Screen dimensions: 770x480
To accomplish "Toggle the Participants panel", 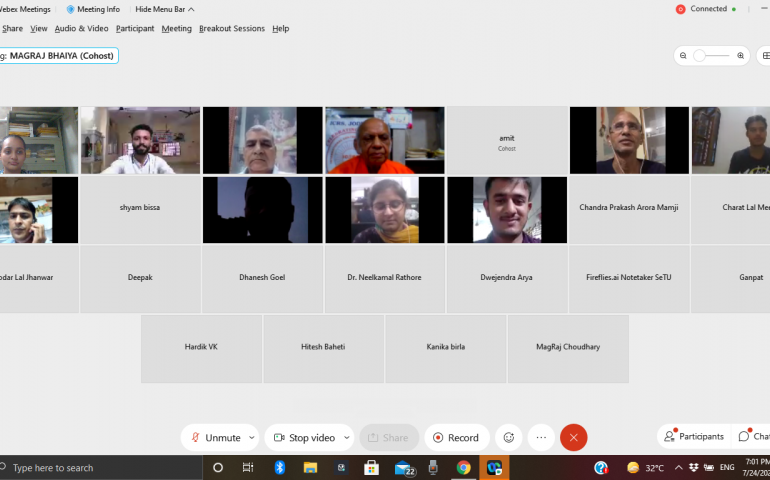I will tap(694, 436).
